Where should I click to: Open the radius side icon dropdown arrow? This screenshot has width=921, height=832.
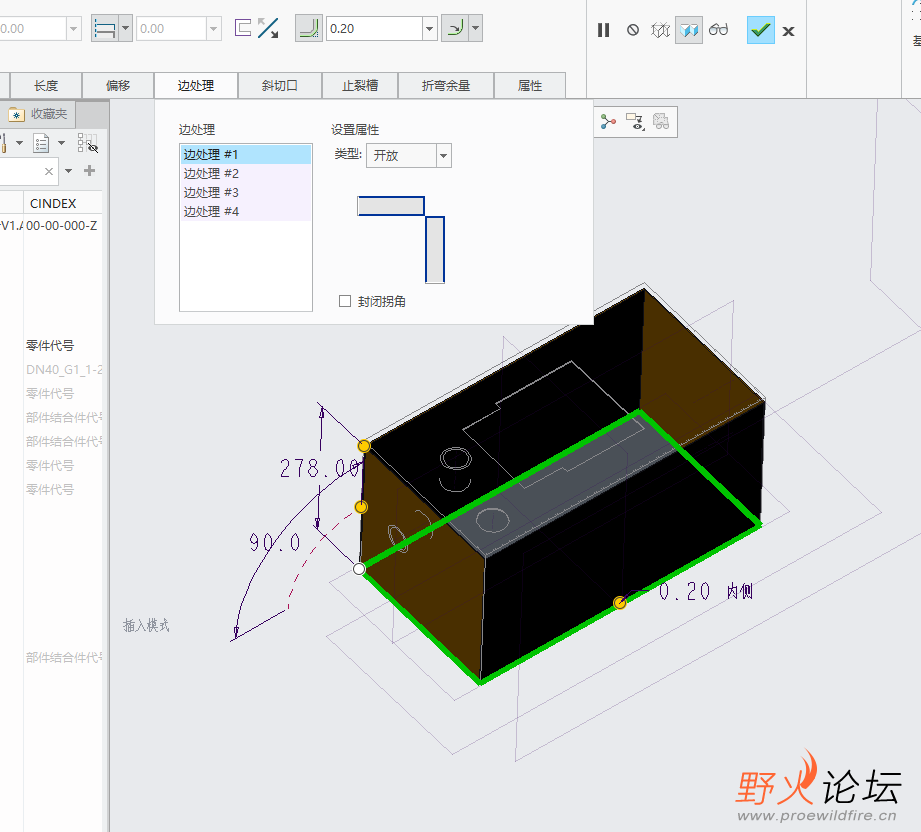(476, 28)
